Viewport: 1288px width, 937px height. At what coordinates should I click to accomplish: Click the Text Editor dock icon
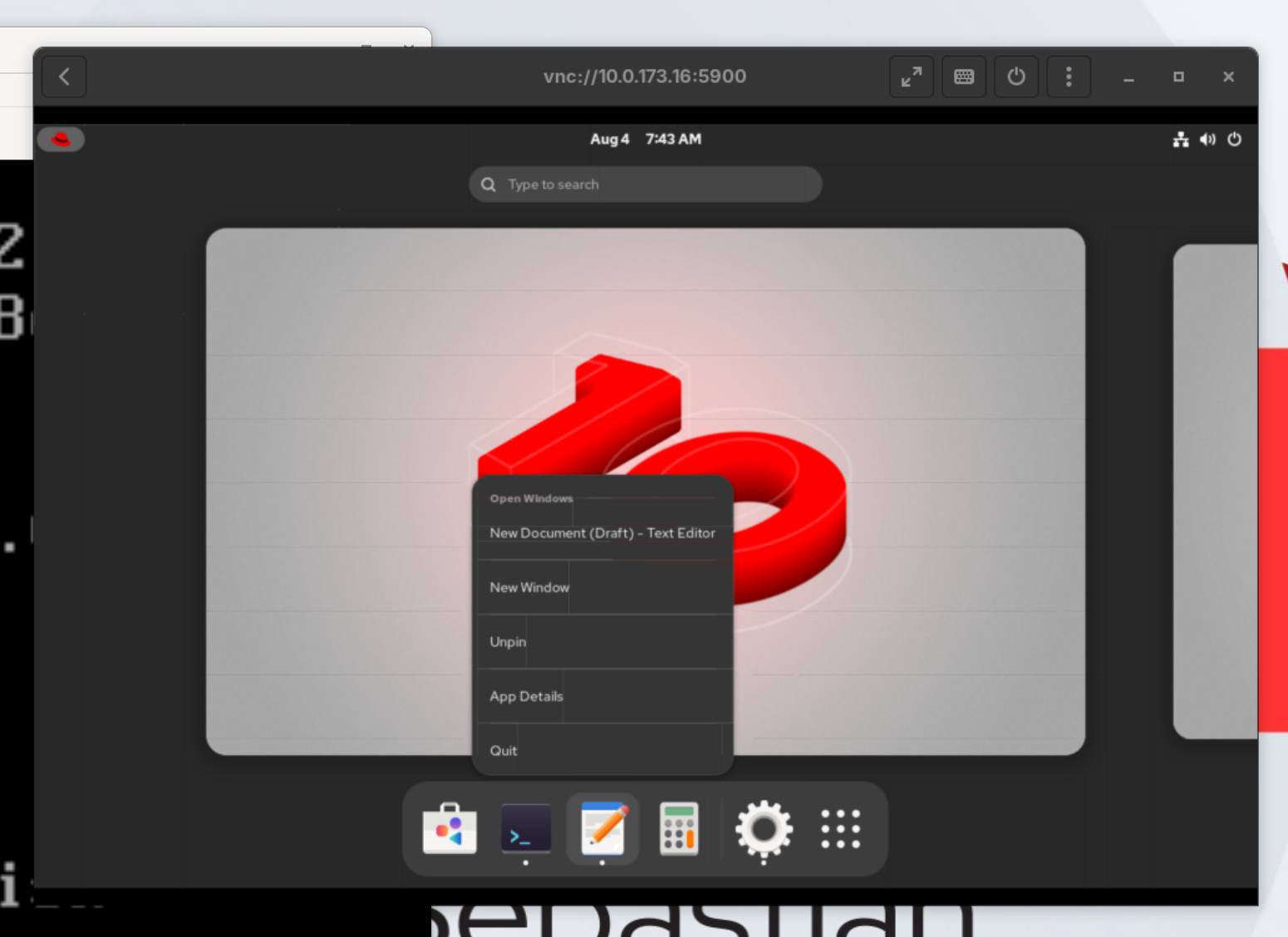602,829
